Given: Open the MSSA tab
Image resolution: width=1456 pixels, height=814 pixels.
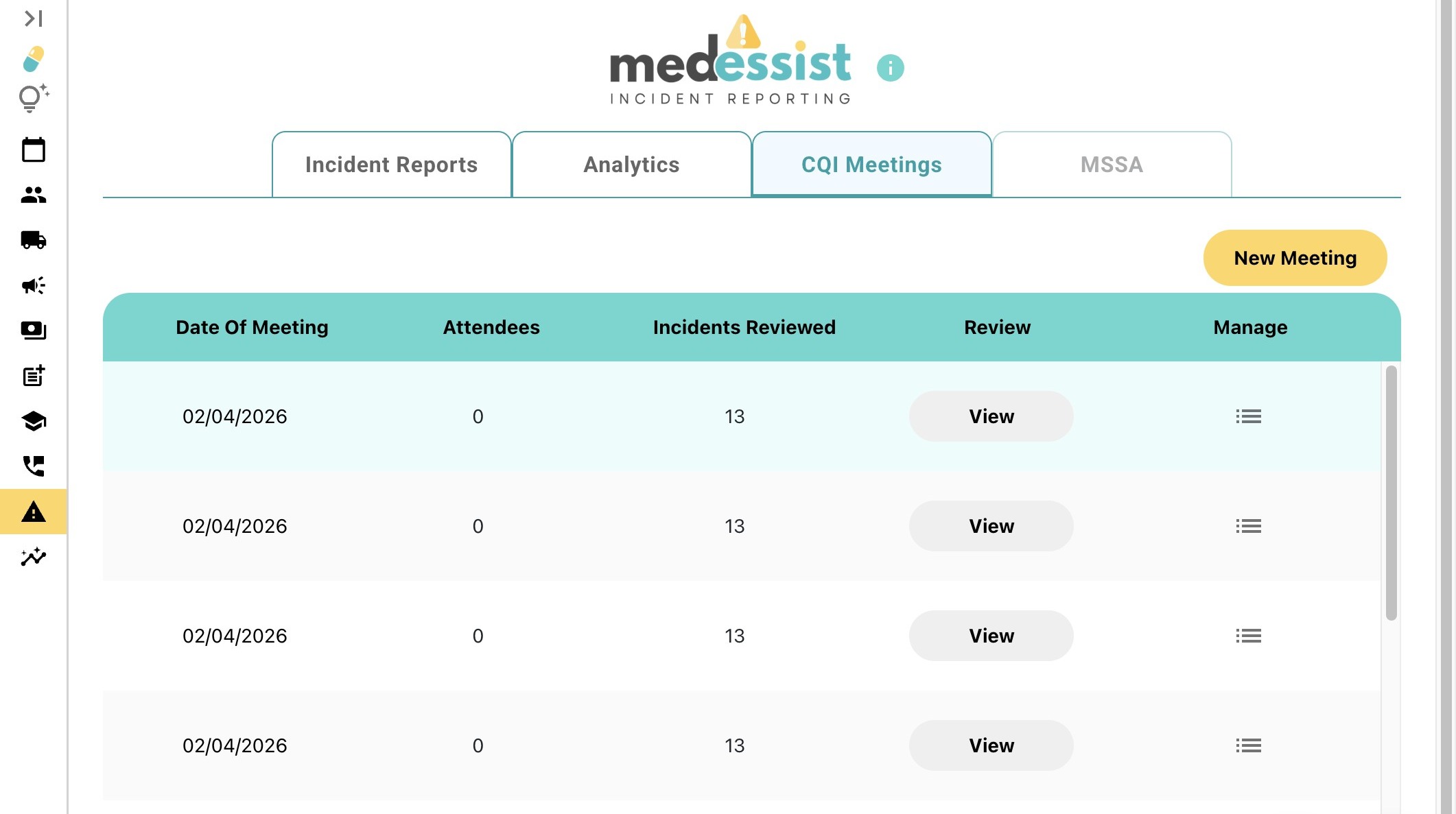Looking at the screenshot, I should 1112,165.
